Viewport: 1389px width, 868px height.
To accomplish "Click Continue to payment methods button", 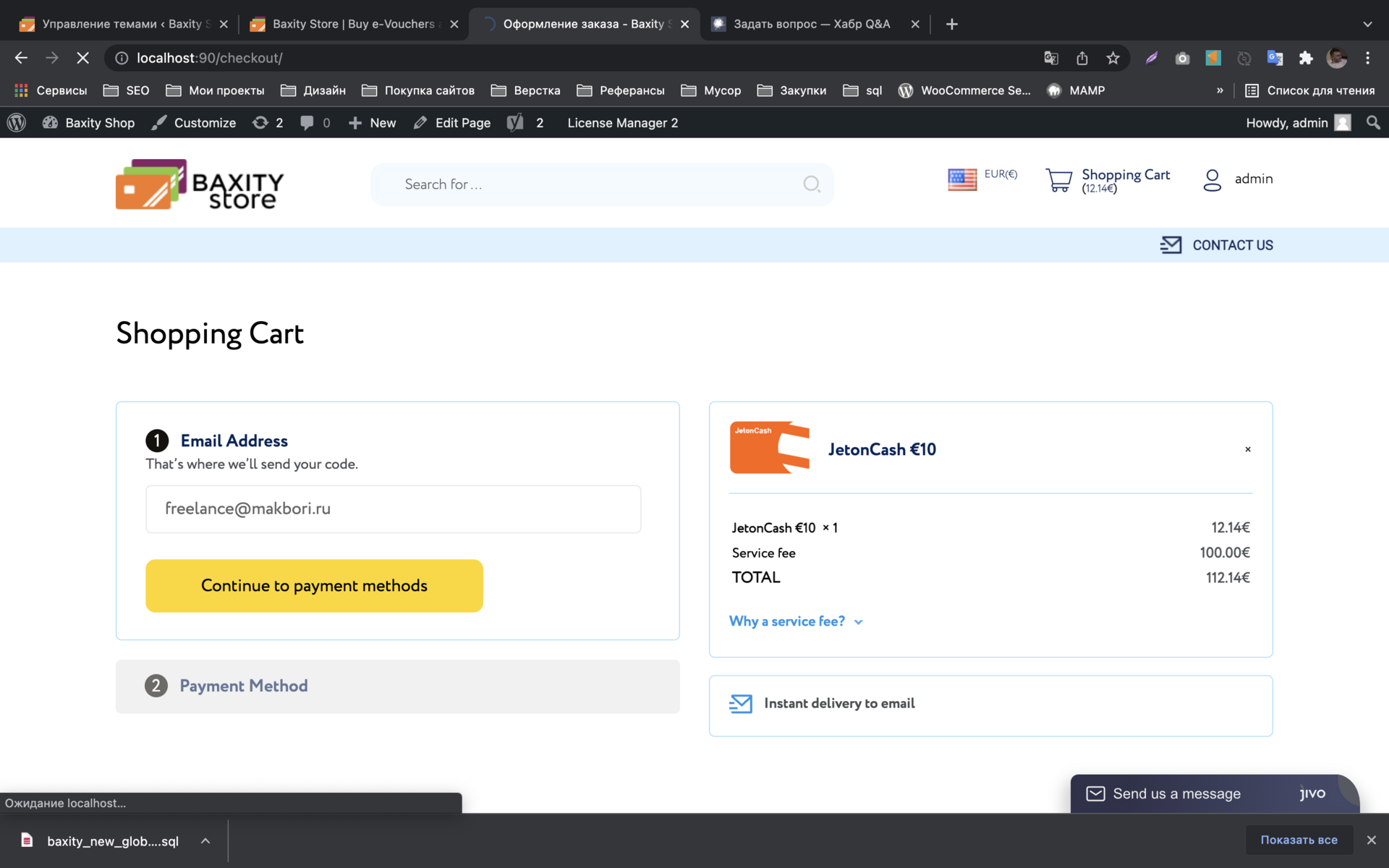I will (x=314, y=586).
